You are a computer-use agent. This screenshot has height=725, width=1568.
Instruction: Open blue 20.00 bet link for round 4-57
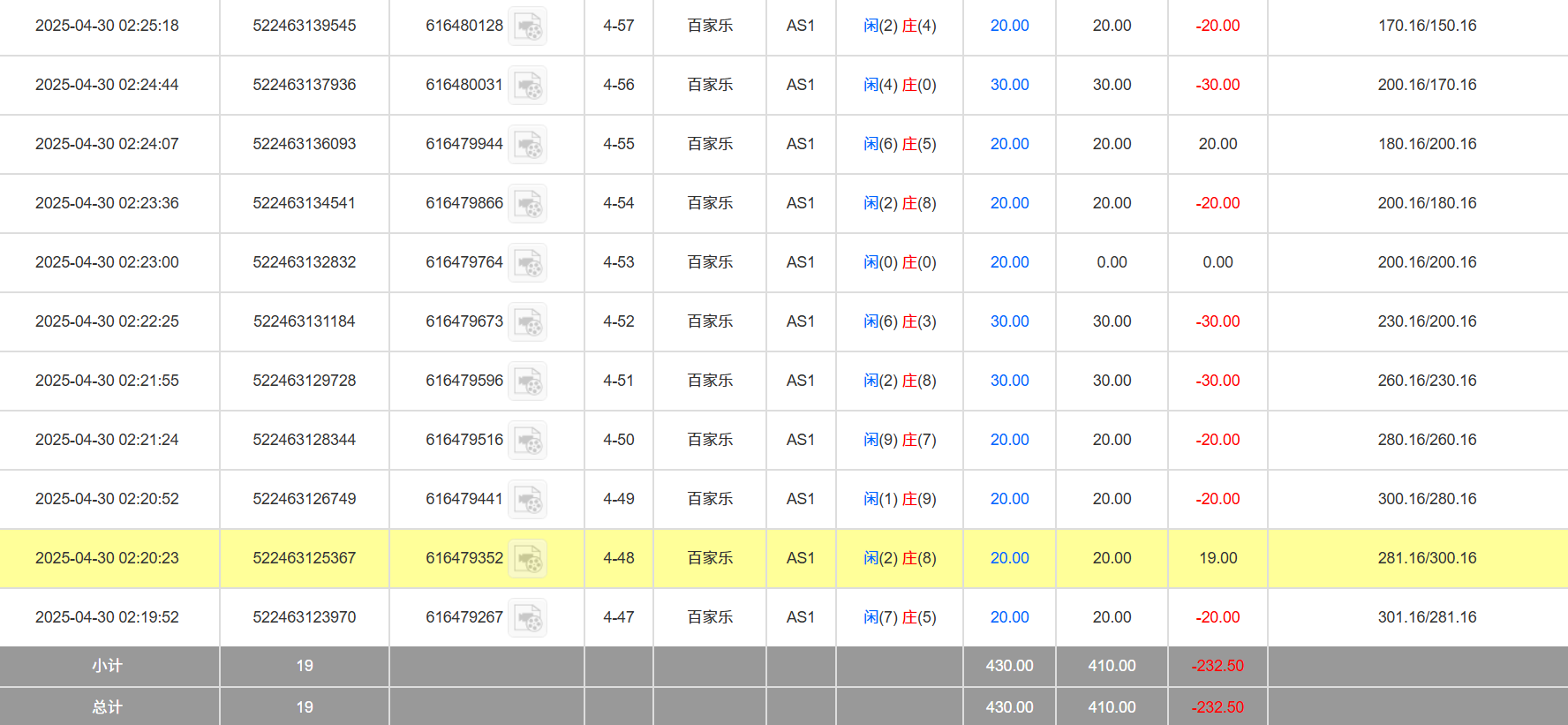[x=1009, y=26]
